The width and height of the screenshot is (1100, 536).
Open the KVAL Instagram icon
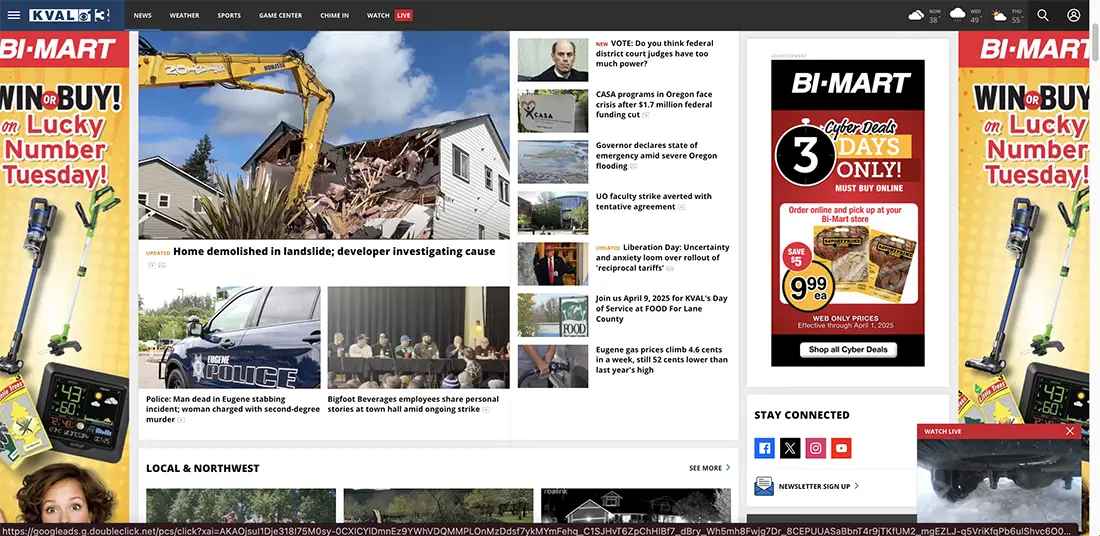[x=815, y=448]
